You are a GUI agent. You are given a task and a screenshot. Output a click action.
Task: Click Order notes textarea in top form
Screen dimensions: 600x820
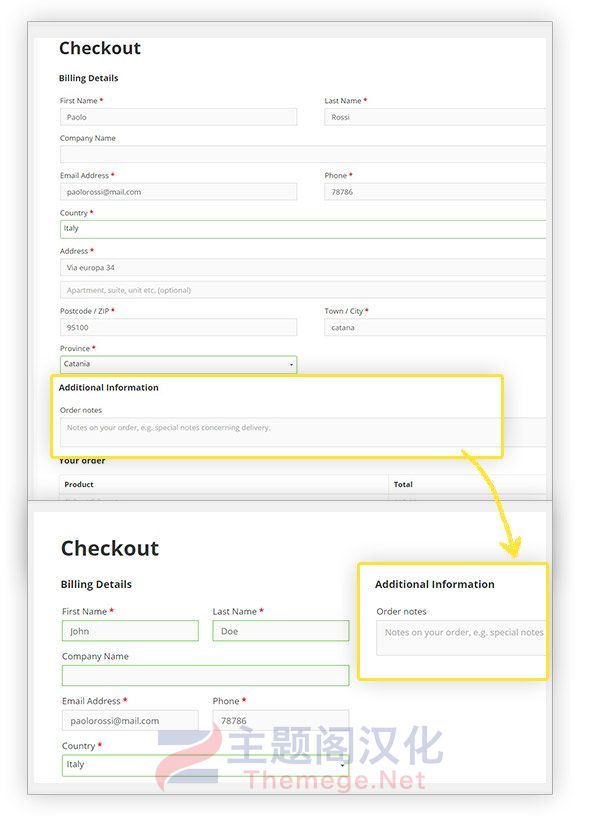point(303,432)
